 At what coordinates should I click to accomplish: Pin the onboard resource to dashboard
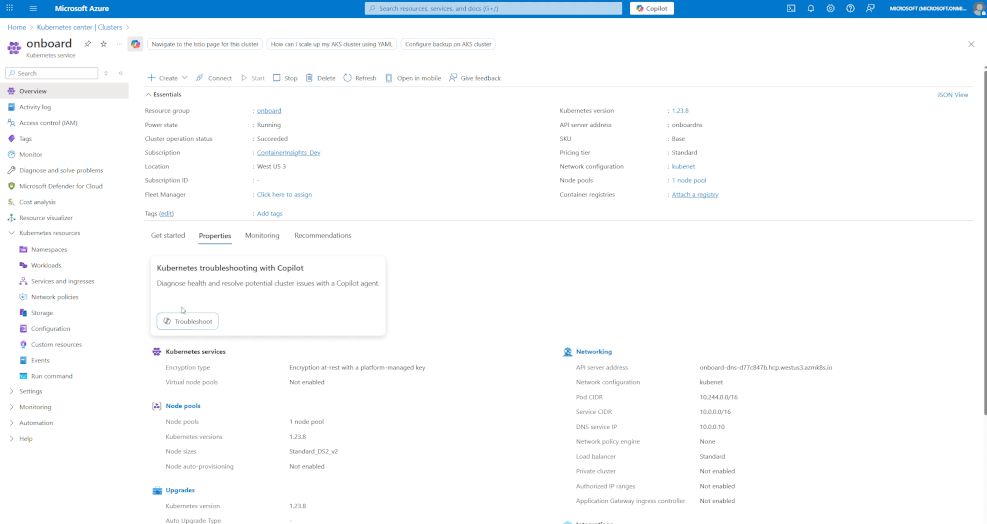[87, 44]
